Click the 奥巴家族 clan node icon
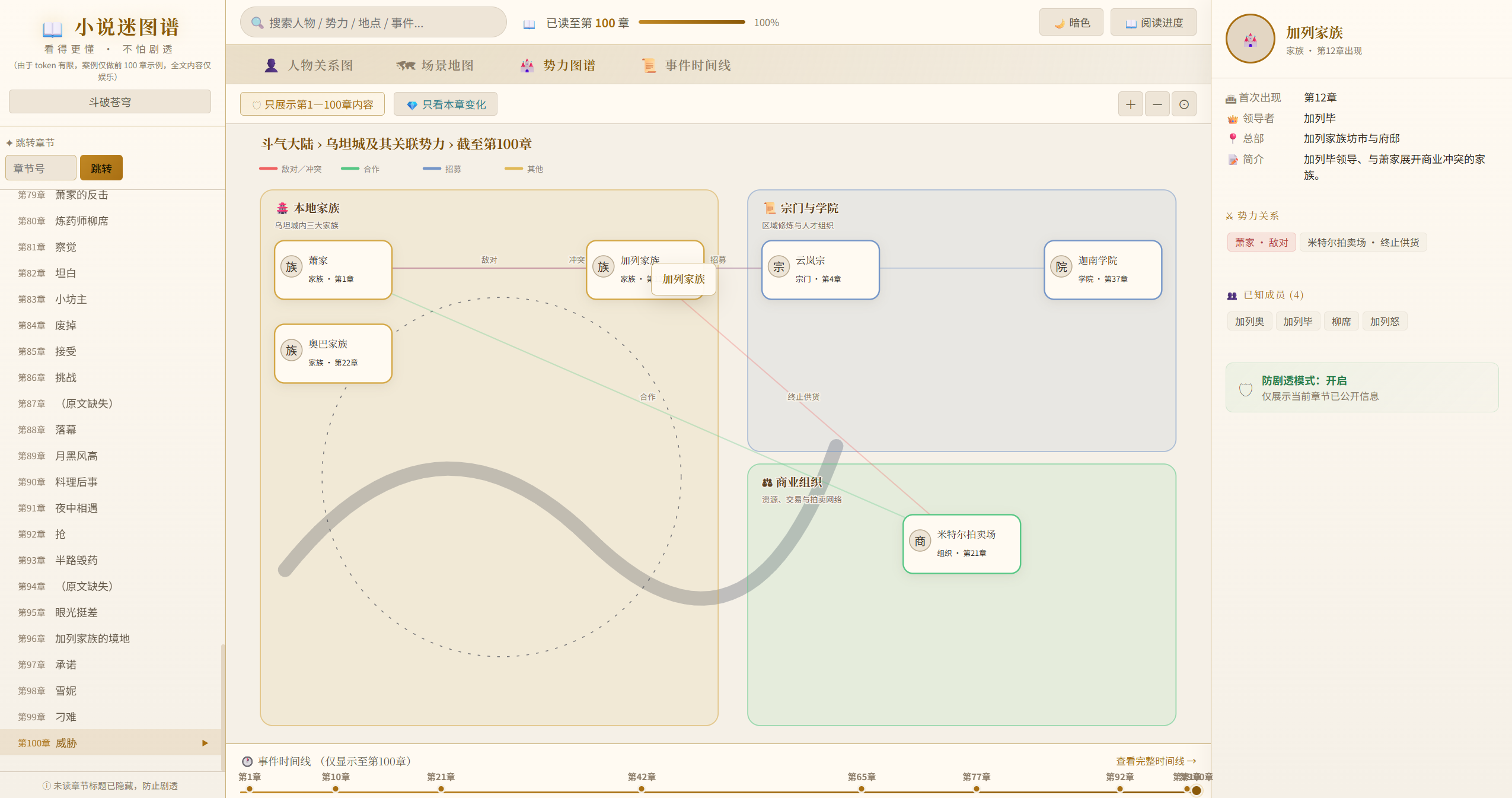Screen dimensions: 1512x798 tap(291, 351)
